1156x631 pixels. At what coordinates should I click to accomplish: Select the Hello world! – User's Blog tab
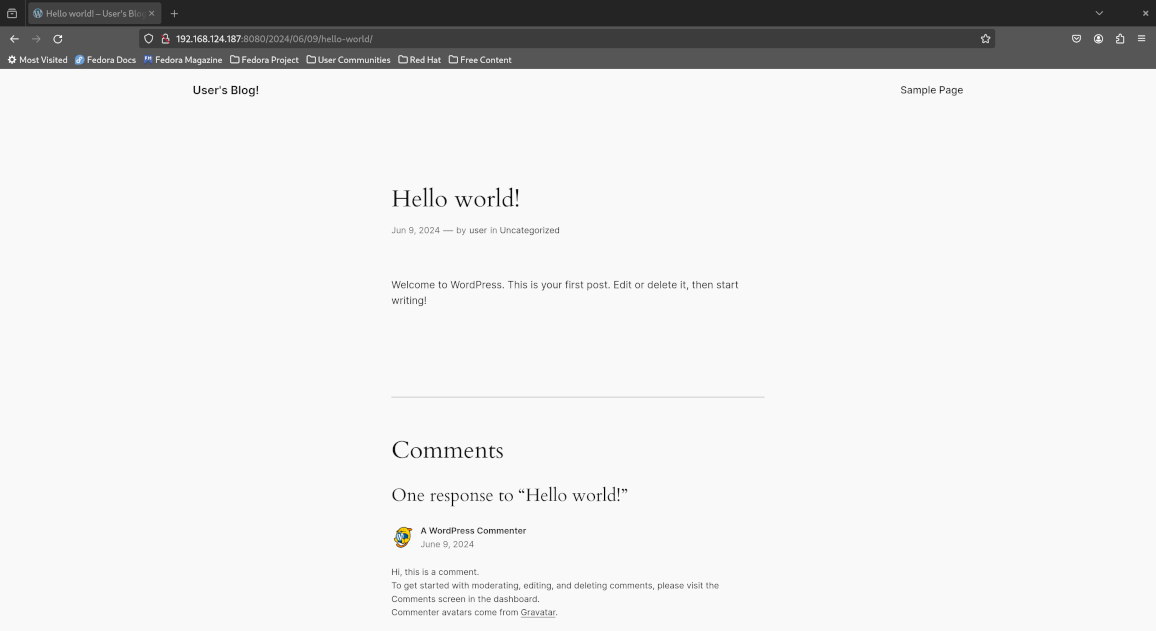click(94, 13)
